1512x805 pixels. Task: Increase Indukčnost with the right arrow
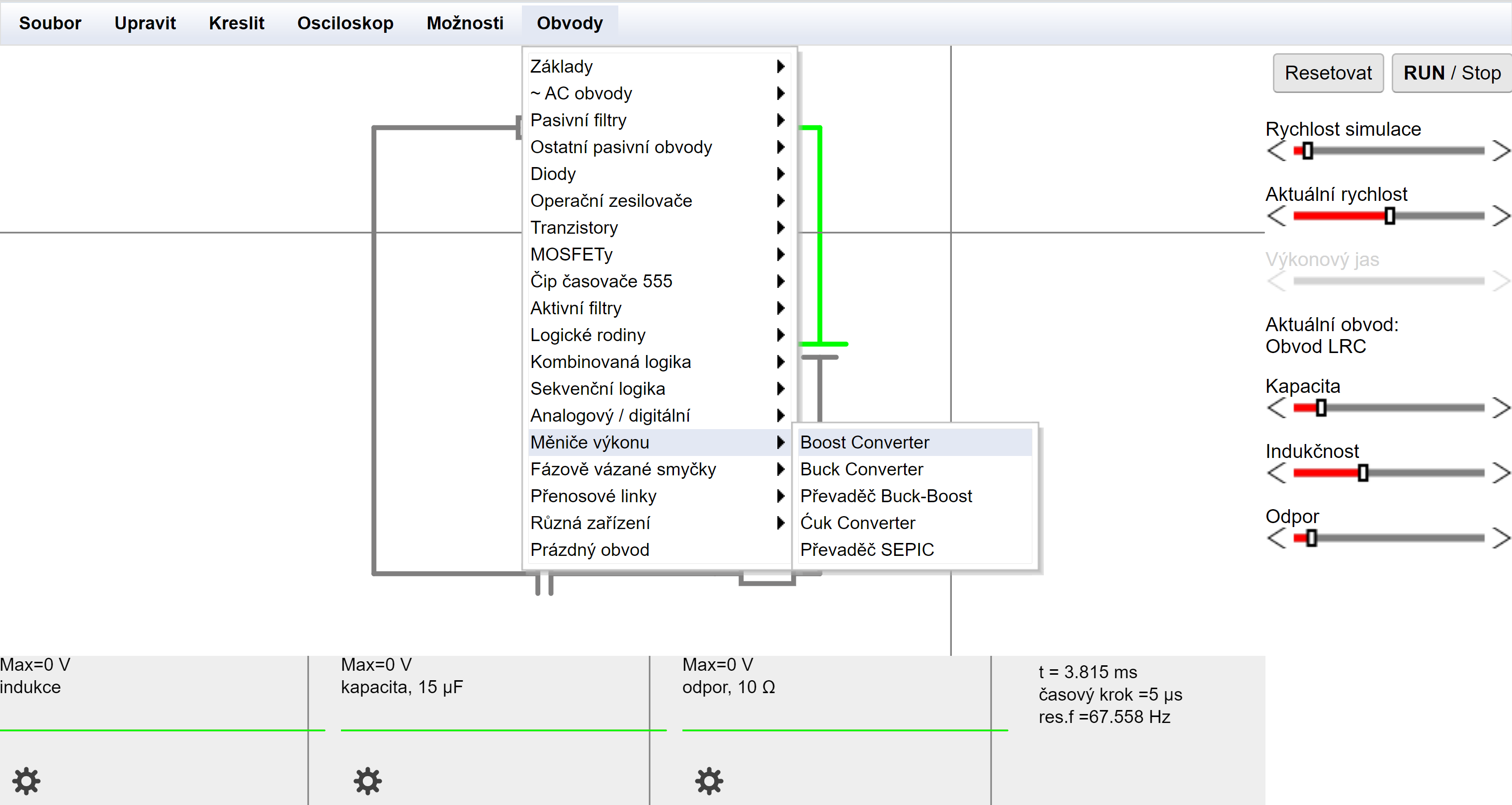pyautogui.click(x=1500, y=473)
